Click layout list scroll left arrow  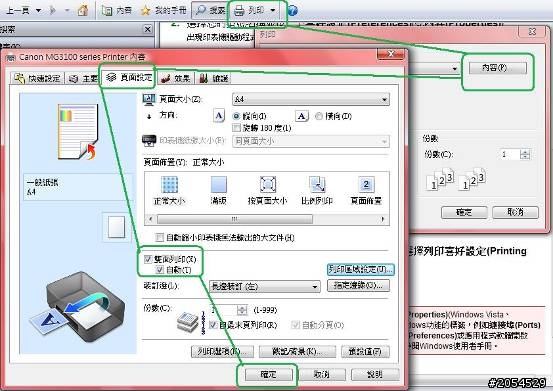click(151, 219)
